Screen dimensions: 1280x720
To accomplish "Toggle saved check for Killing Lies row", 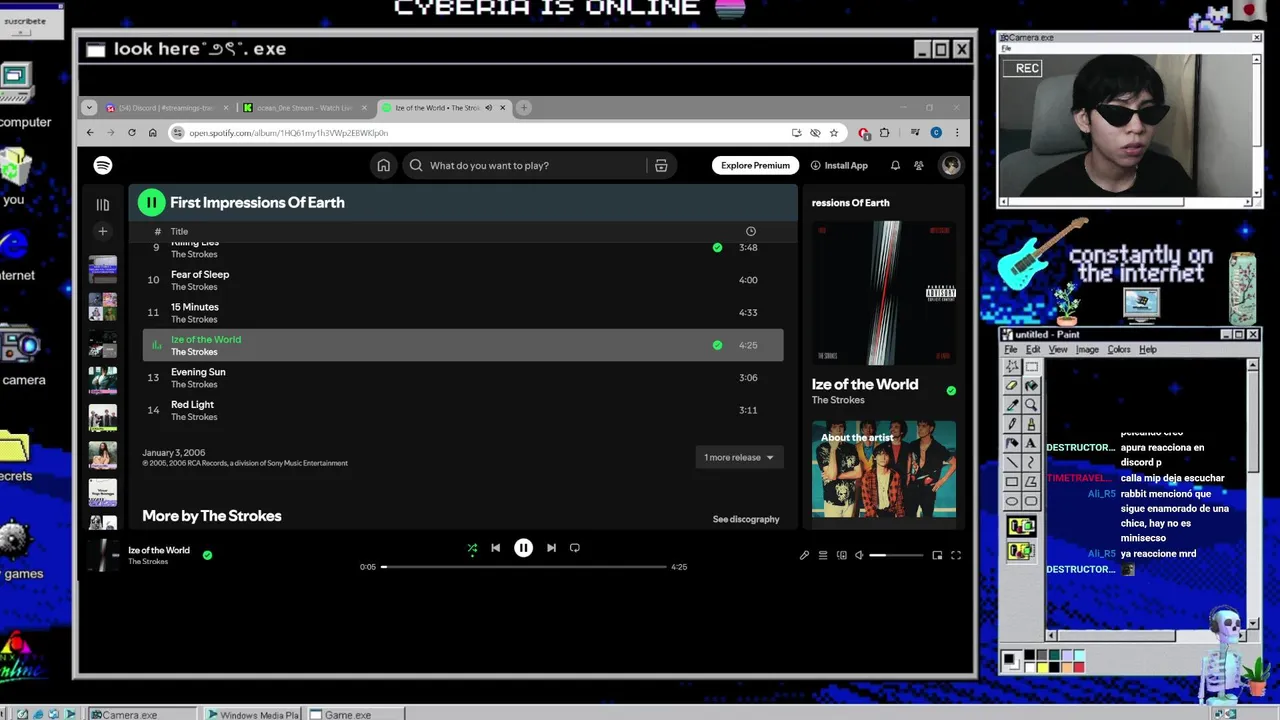I will (717, 247).
